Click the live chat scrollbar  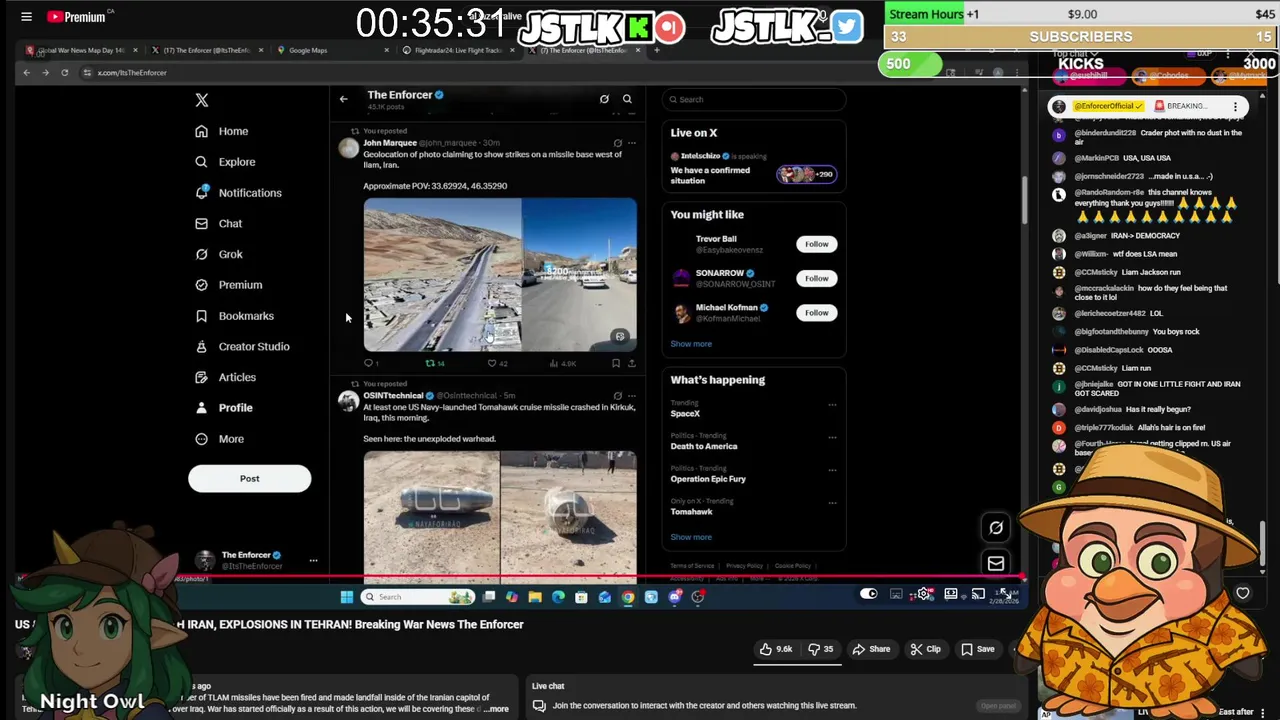pyautogui.click(x=1264, y=541)
